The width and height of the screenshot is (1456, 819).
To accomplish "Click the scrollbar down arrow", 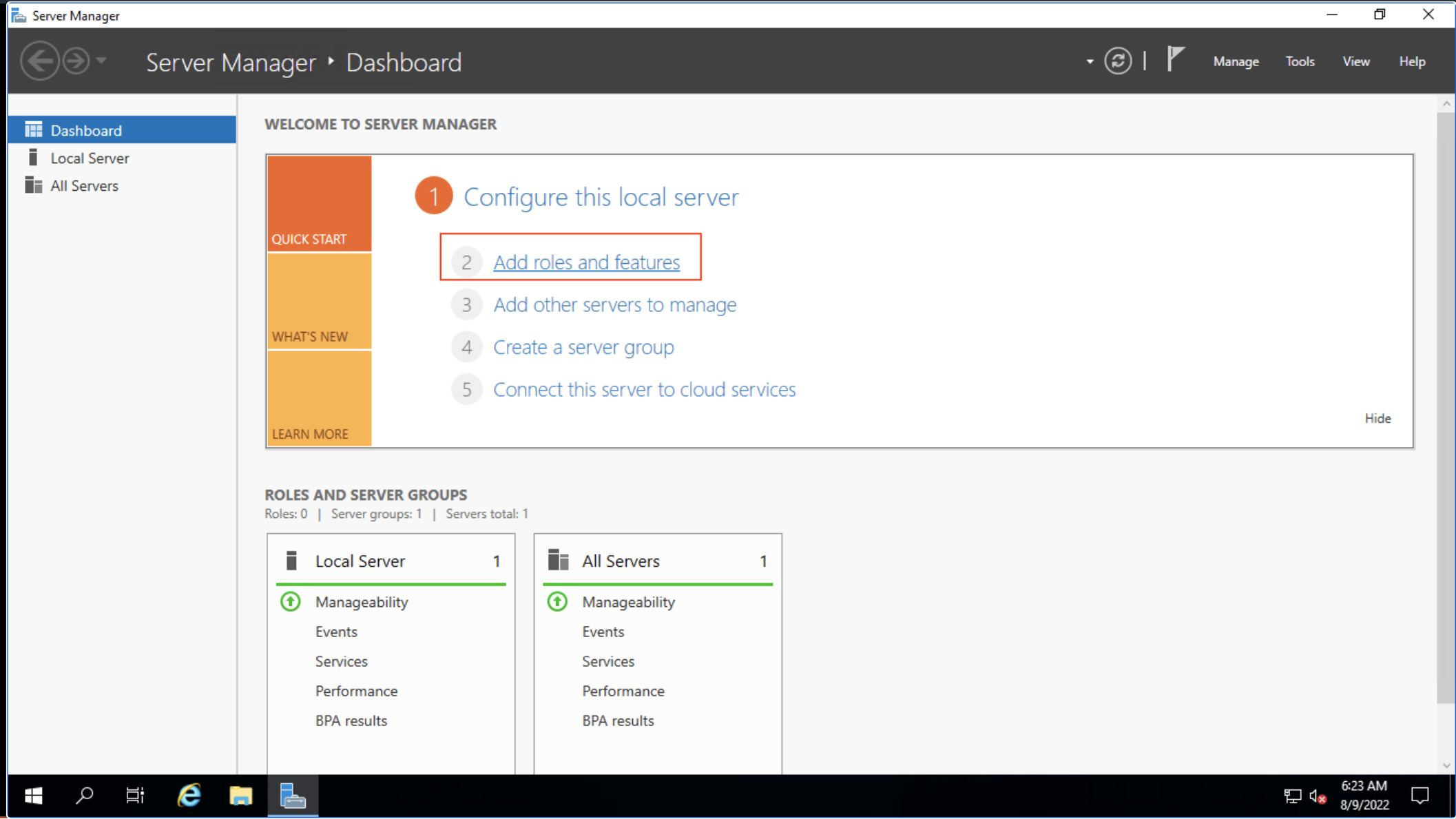I will 1446,765.
